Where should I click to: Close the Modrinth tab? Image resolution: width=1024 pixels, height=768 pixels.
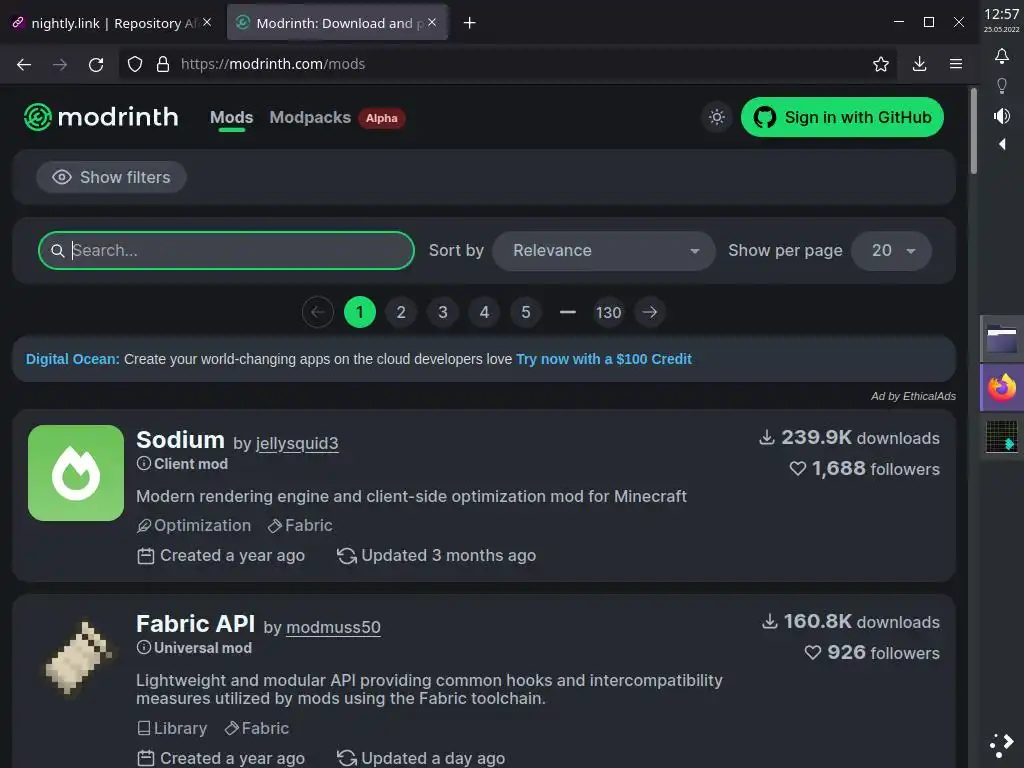click(x=432, y=22)
